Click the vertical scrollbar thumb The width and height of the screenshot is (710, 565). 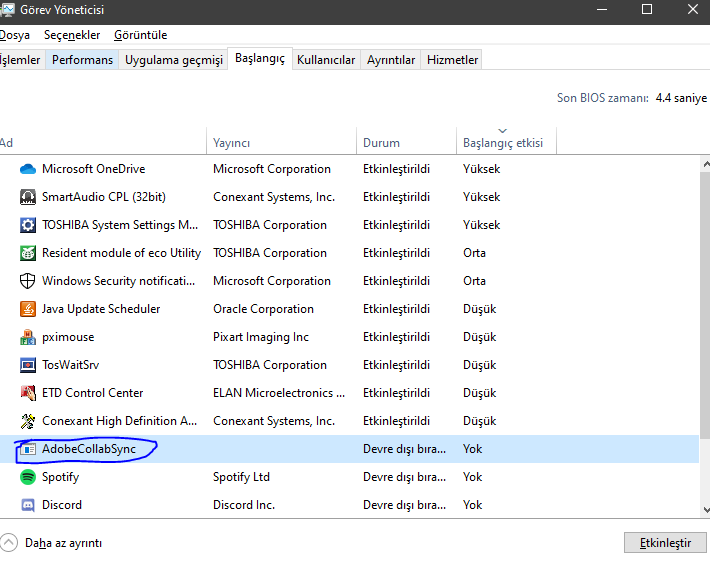click(705, 305)
